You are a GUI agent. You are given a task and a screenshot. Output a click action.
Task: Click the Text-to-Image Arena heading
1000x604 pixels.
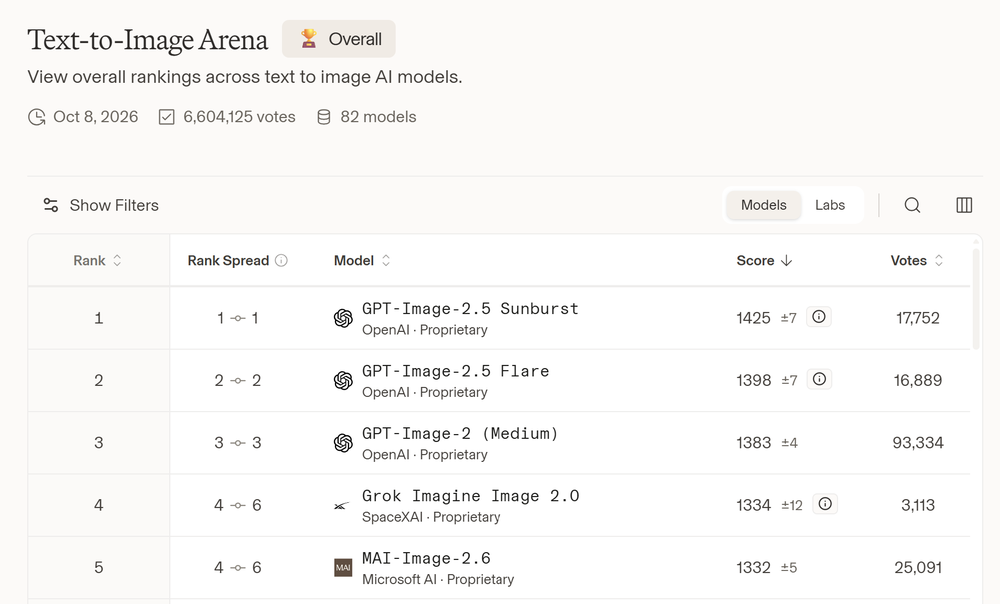(x=148, y=40)
